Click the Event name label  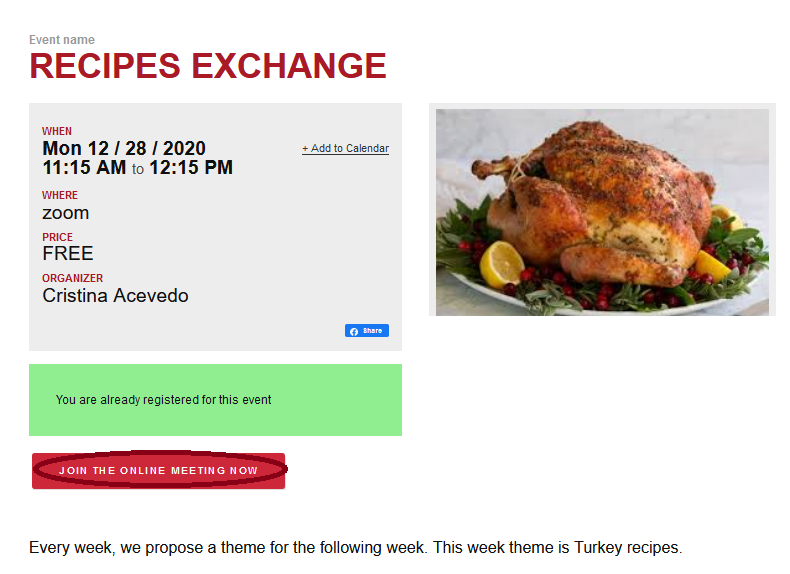[61, 40]
